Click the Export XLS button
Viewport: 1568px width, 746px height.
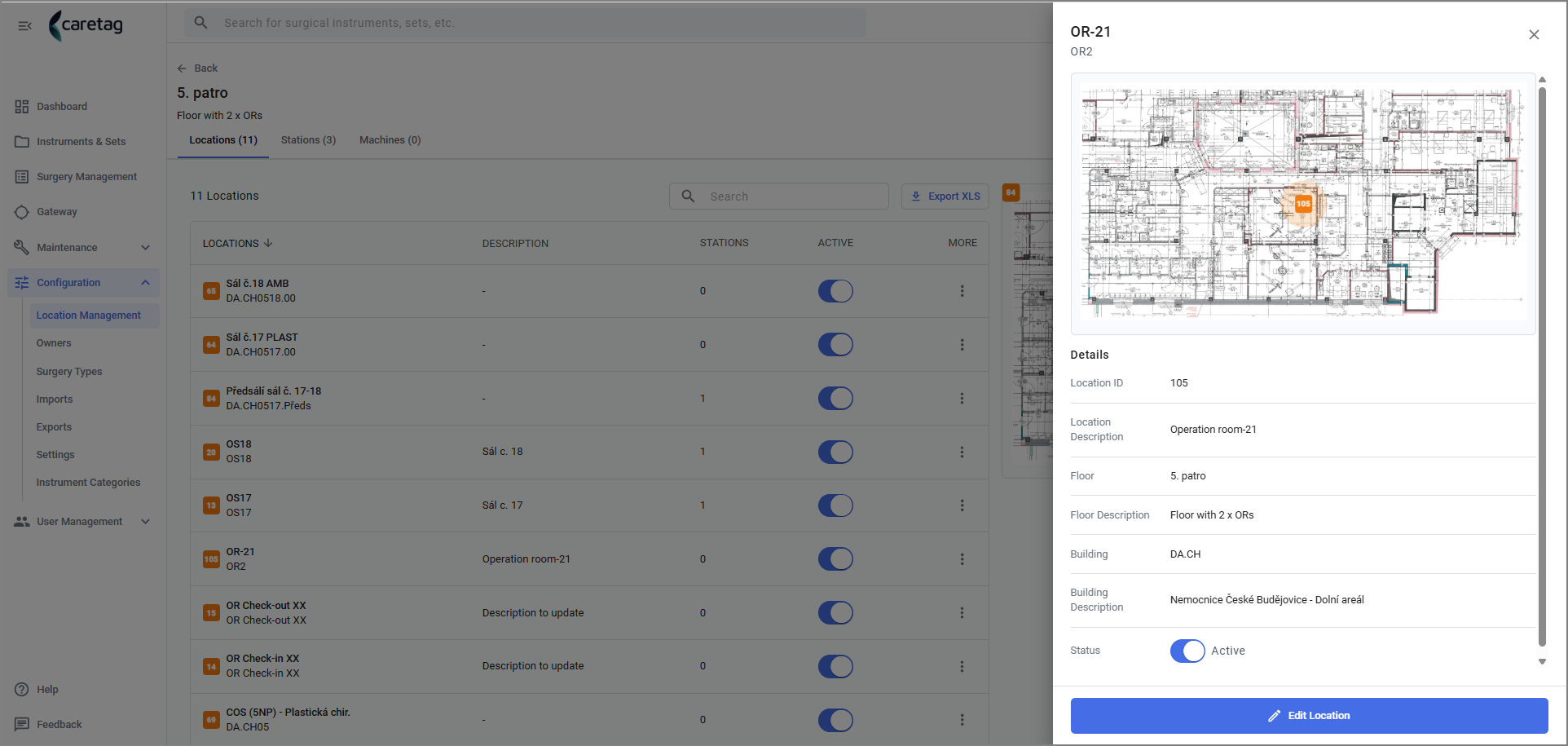(x=945, y=196)
